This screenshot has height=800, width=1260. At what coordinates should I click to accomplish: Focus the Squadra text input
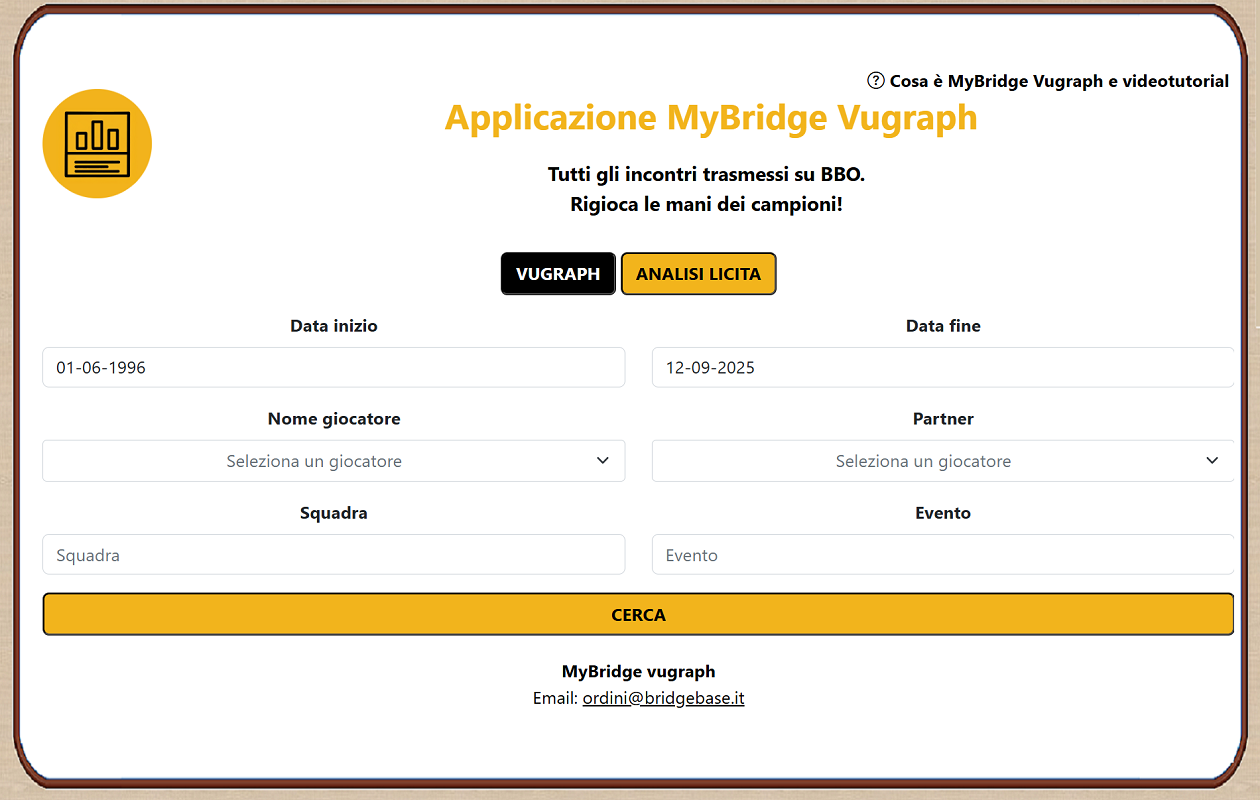click(x=333, y=555)
